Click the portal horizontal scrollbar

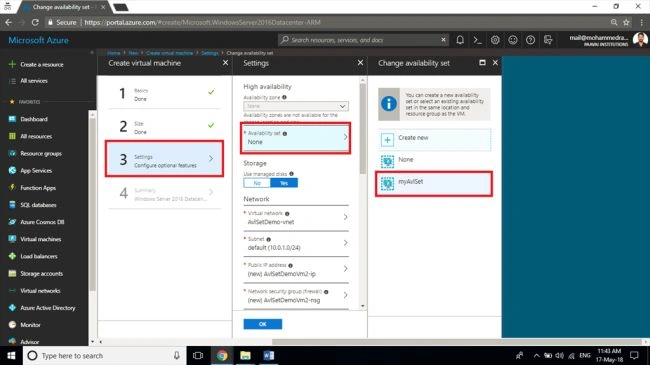click(x=456, y=342)
